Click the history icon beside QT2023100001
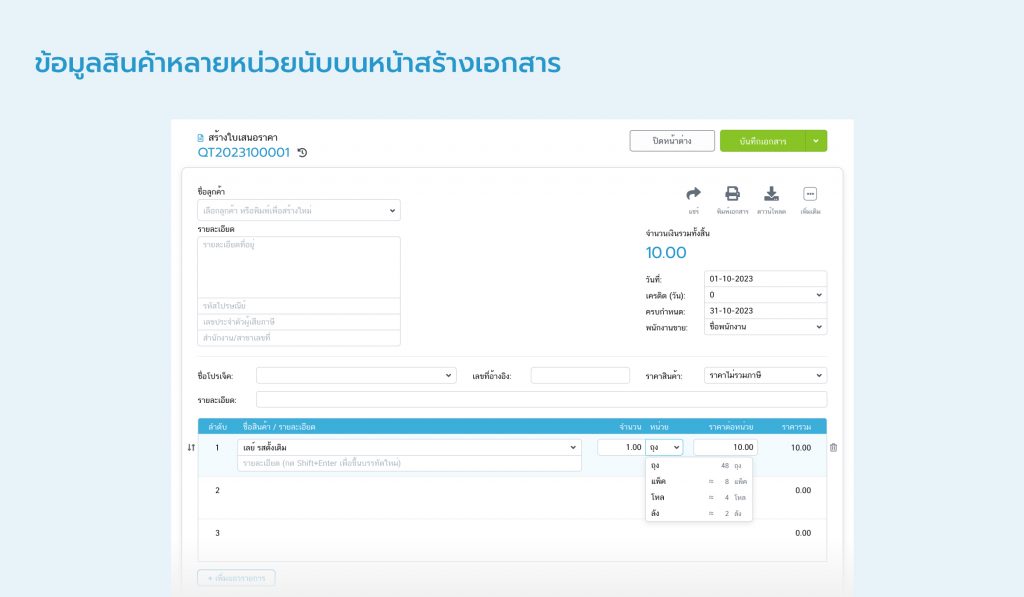1024x597 pixels. (302, 153)
